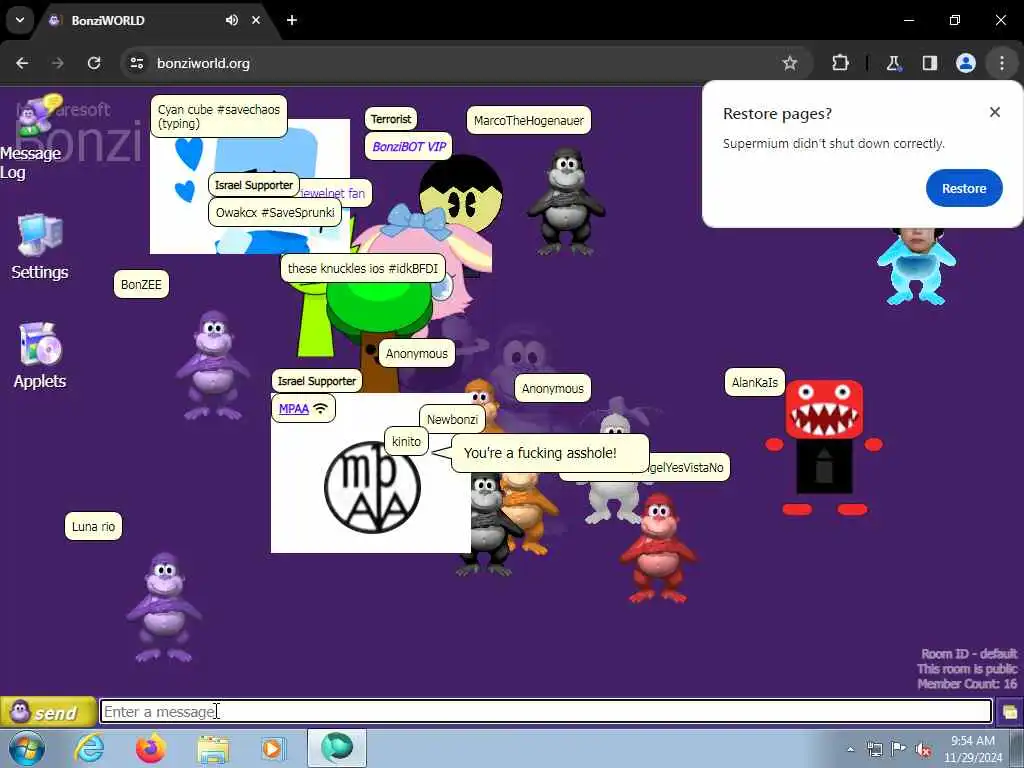Open the Action Center flag icon
Image resolution: width=1024 pixels, height=768 pixels.
[899, 749]
